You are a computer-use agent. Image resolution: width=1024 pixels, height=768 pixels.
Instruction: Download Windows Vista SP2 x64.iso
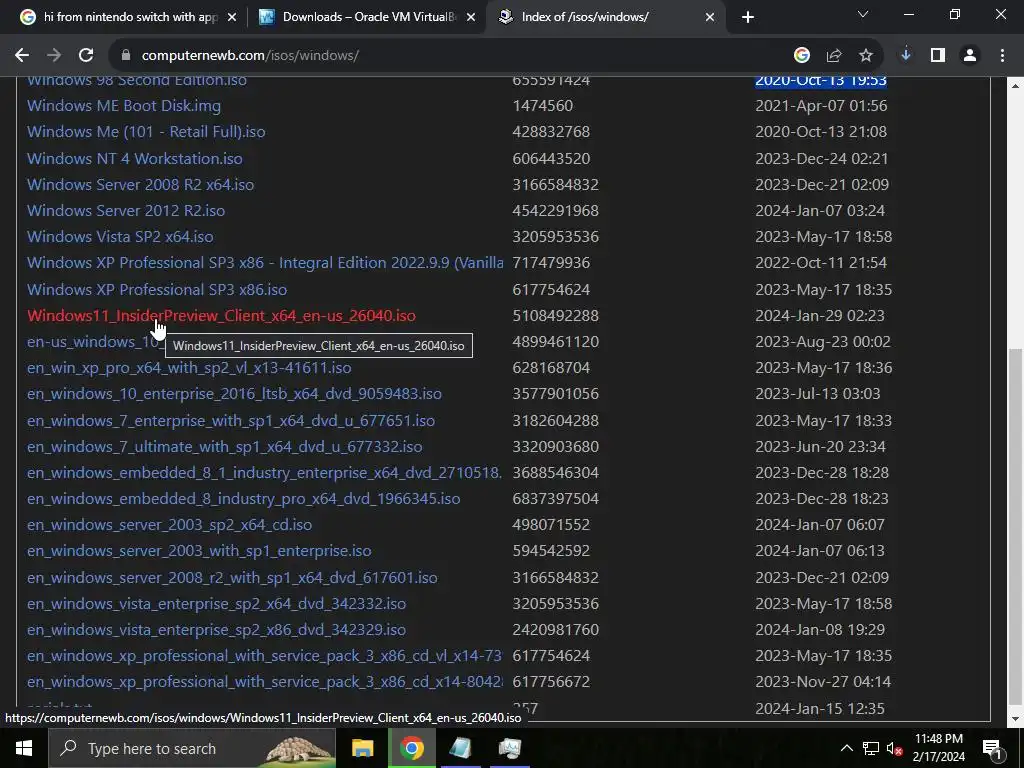click(x=120, y=237)
